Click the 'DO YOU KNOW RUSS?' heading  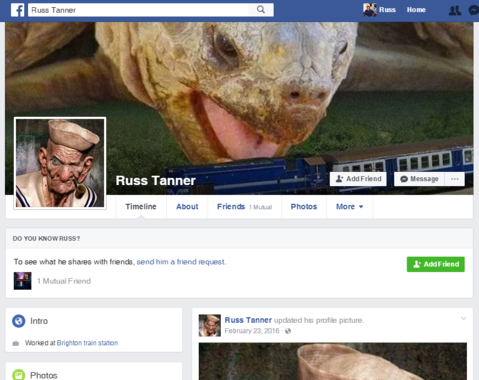pyautogui.click(x=46, y=239)
